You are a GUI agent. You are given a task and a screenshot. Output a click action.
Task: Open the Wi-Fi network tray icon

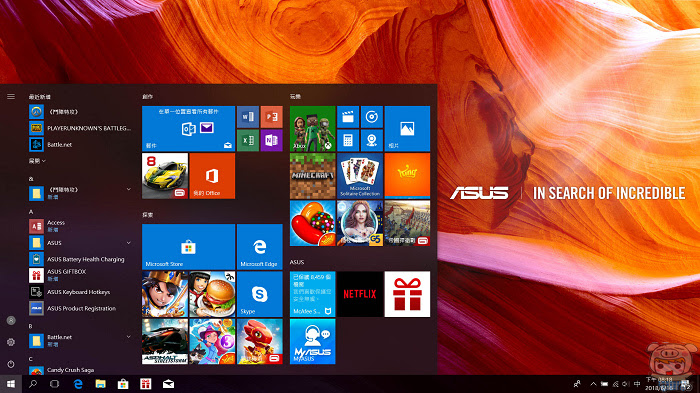[x=615, y=384]
